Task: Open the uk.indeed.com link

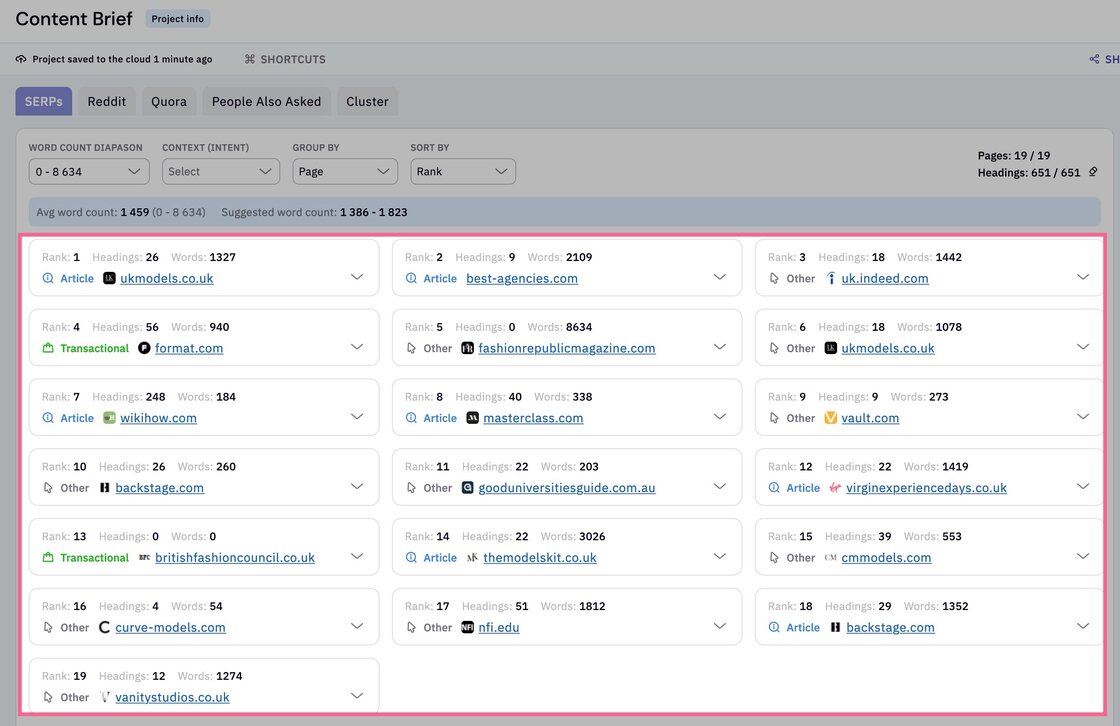Action: 884,278
